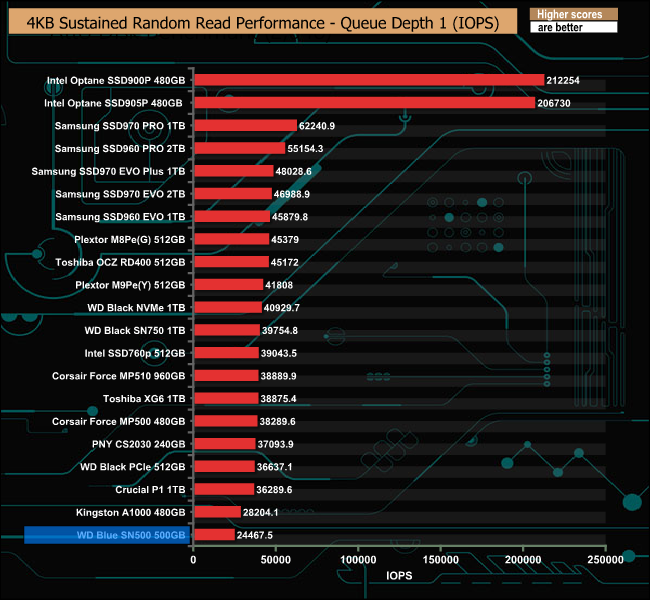Viewport: 650px width, 600px height.
Task: Click the 206730 value label
Action: (554, 103)
